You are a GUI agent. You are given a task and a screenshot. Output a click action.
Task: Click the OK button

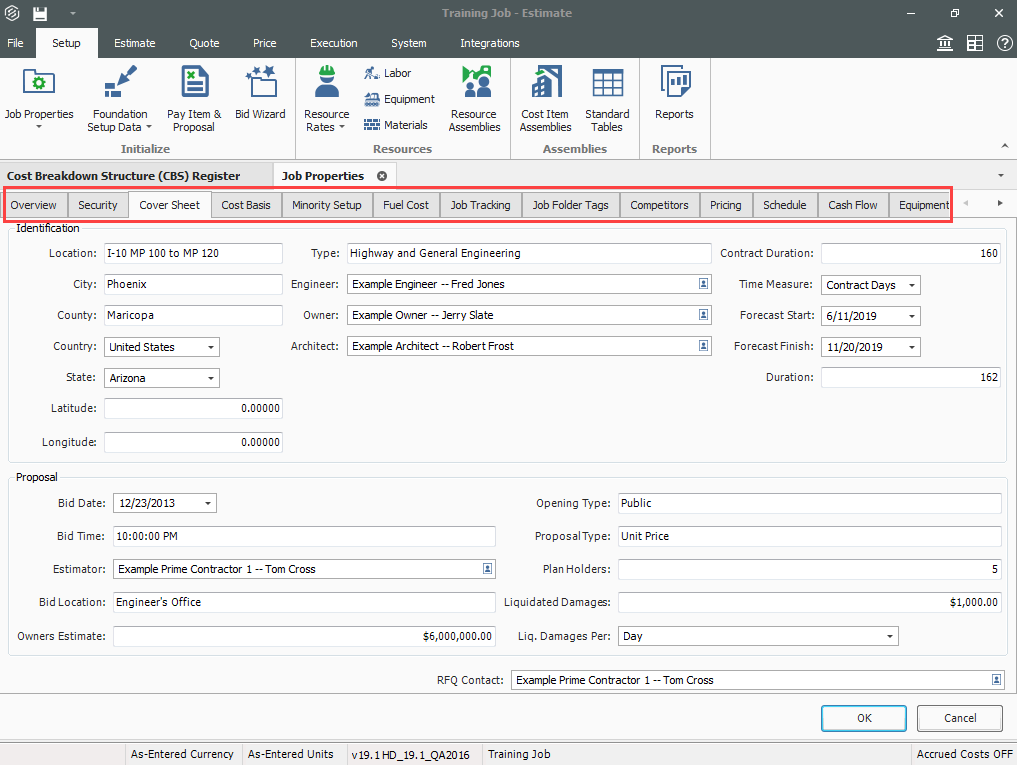click(864, 718)
